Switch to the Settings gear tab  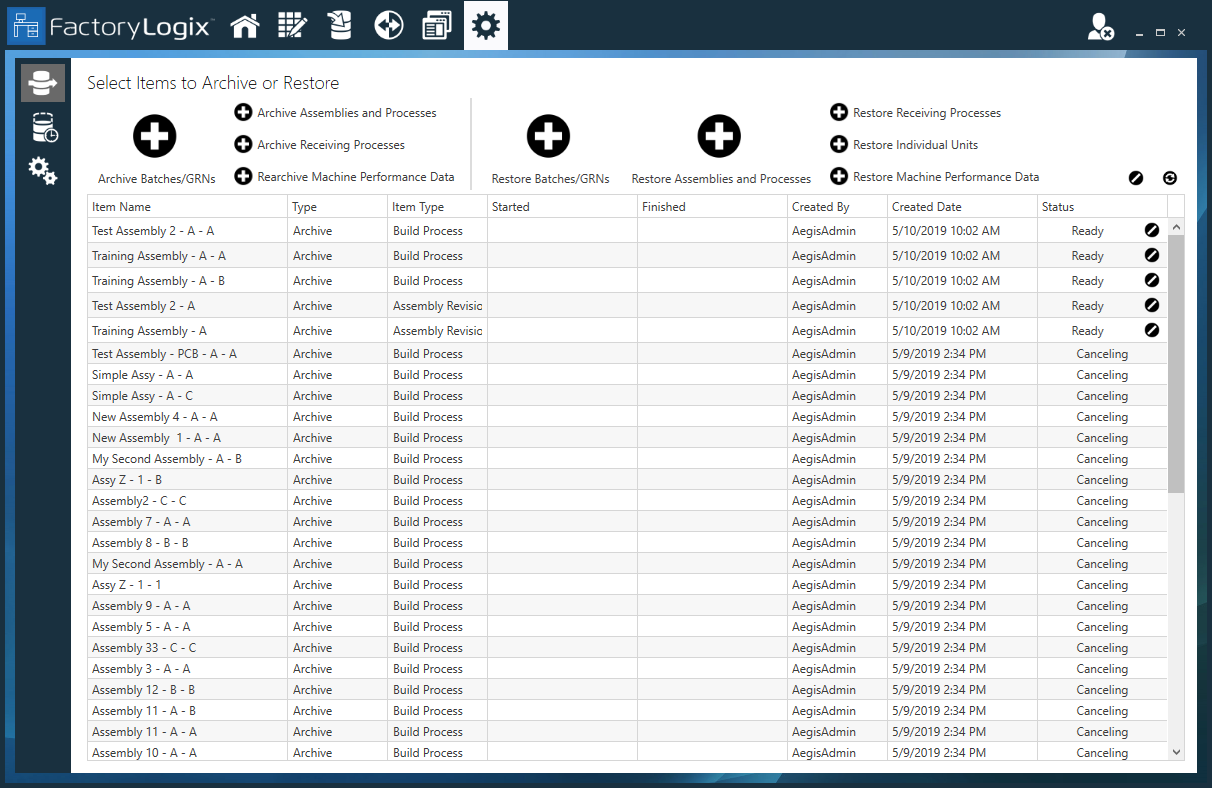(x=486, y=25)
